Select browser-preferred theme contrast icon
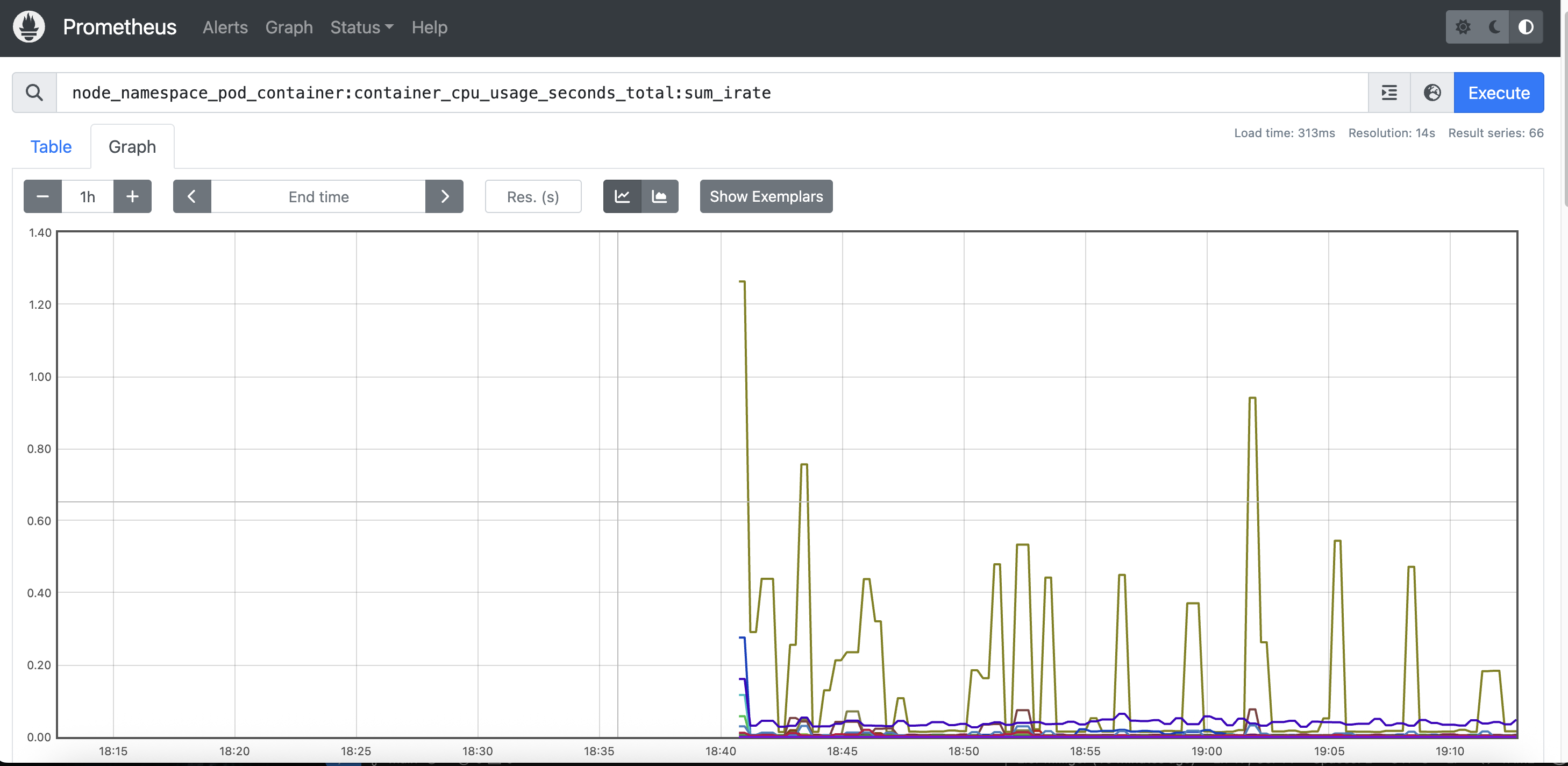 (x=1526, y=27)
